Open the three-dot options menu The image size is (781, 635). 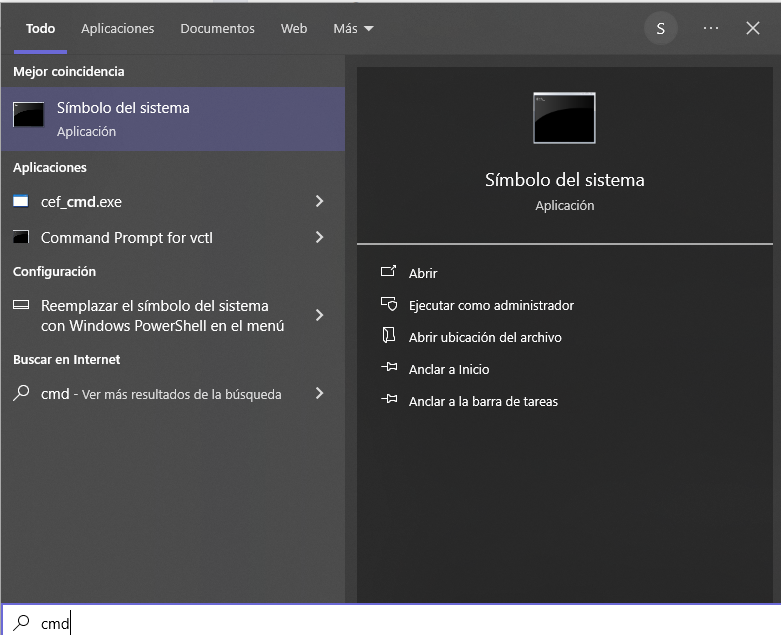pos(711,28)
